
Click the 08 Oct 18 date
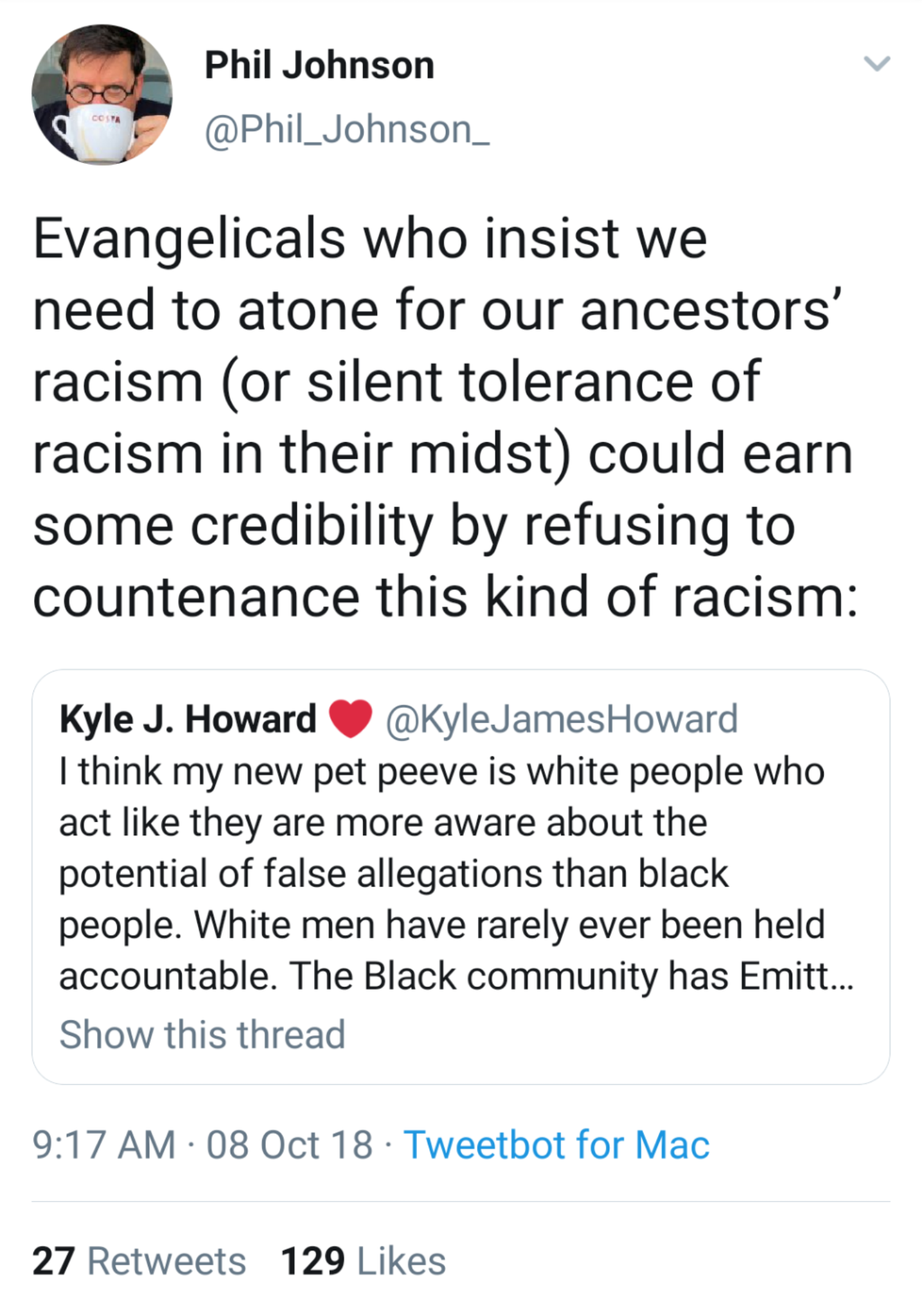pyautogui.click(x=289, y=1144)
